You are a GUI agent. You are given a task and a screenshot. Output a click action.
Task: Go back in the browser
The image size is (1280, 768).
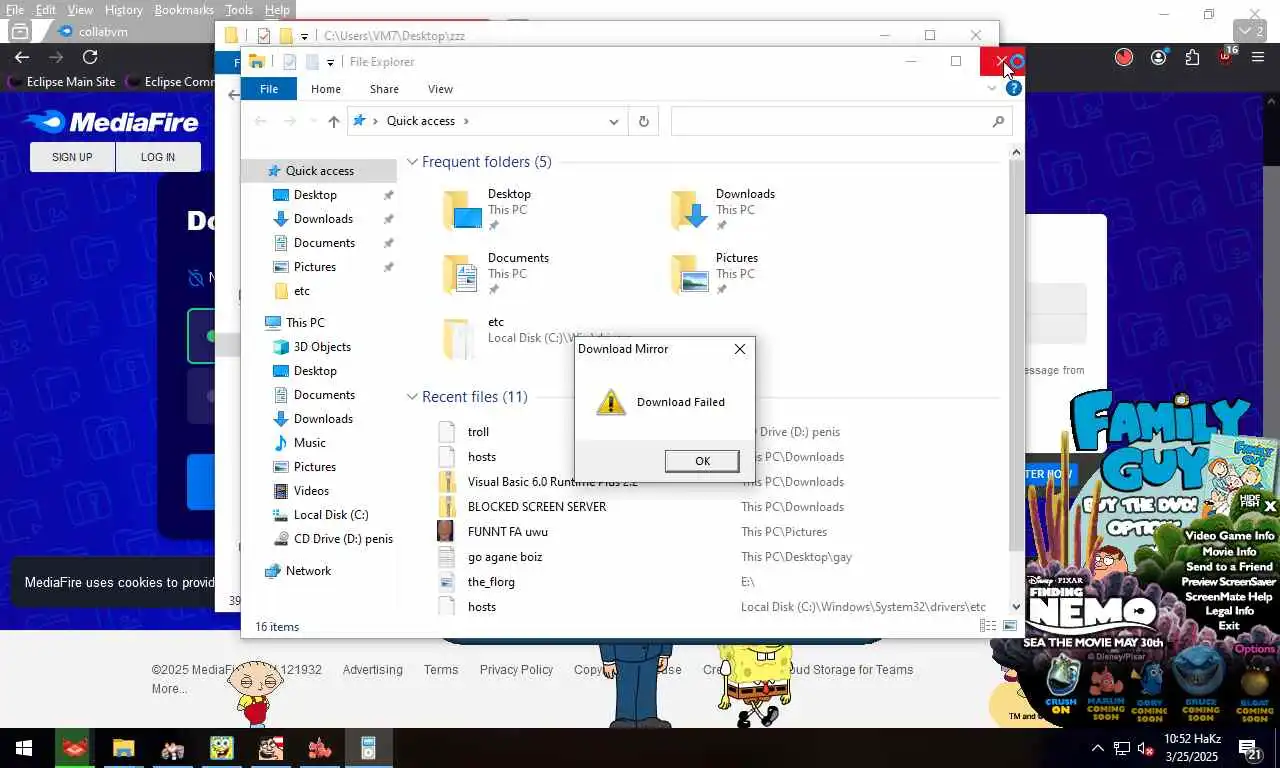pos(22,57)
